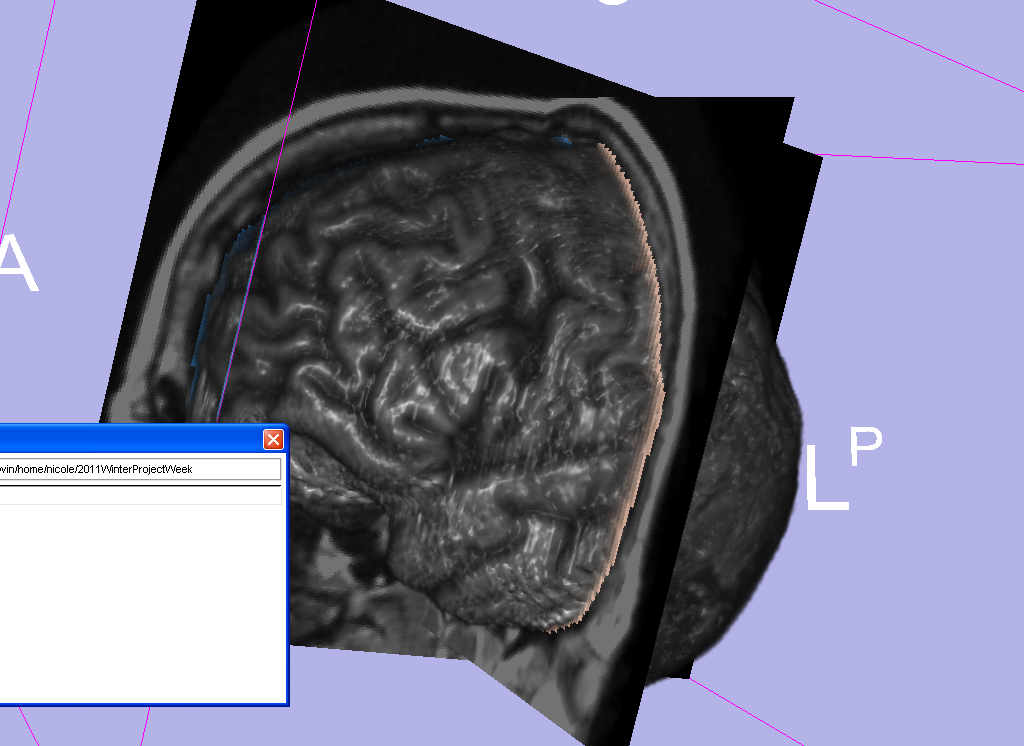Viewport: 1024px width, 746px height.
Task: Click the partial axis label at top edge
Action: coord(613,3)
